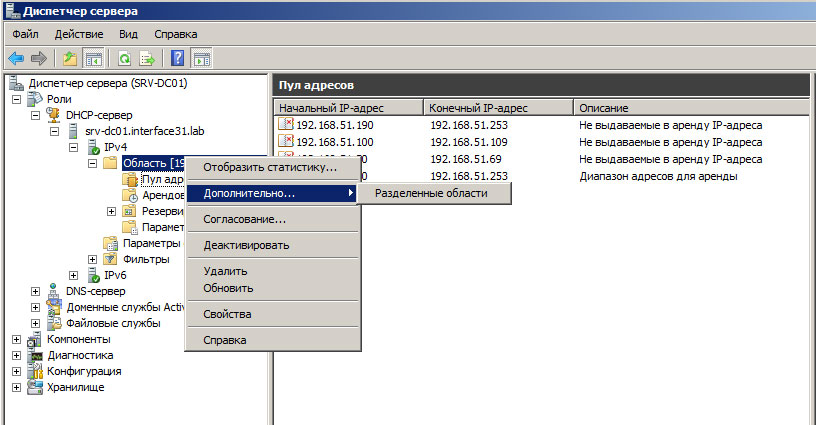Open the Справка menu in menu bar

coord(175,34)
